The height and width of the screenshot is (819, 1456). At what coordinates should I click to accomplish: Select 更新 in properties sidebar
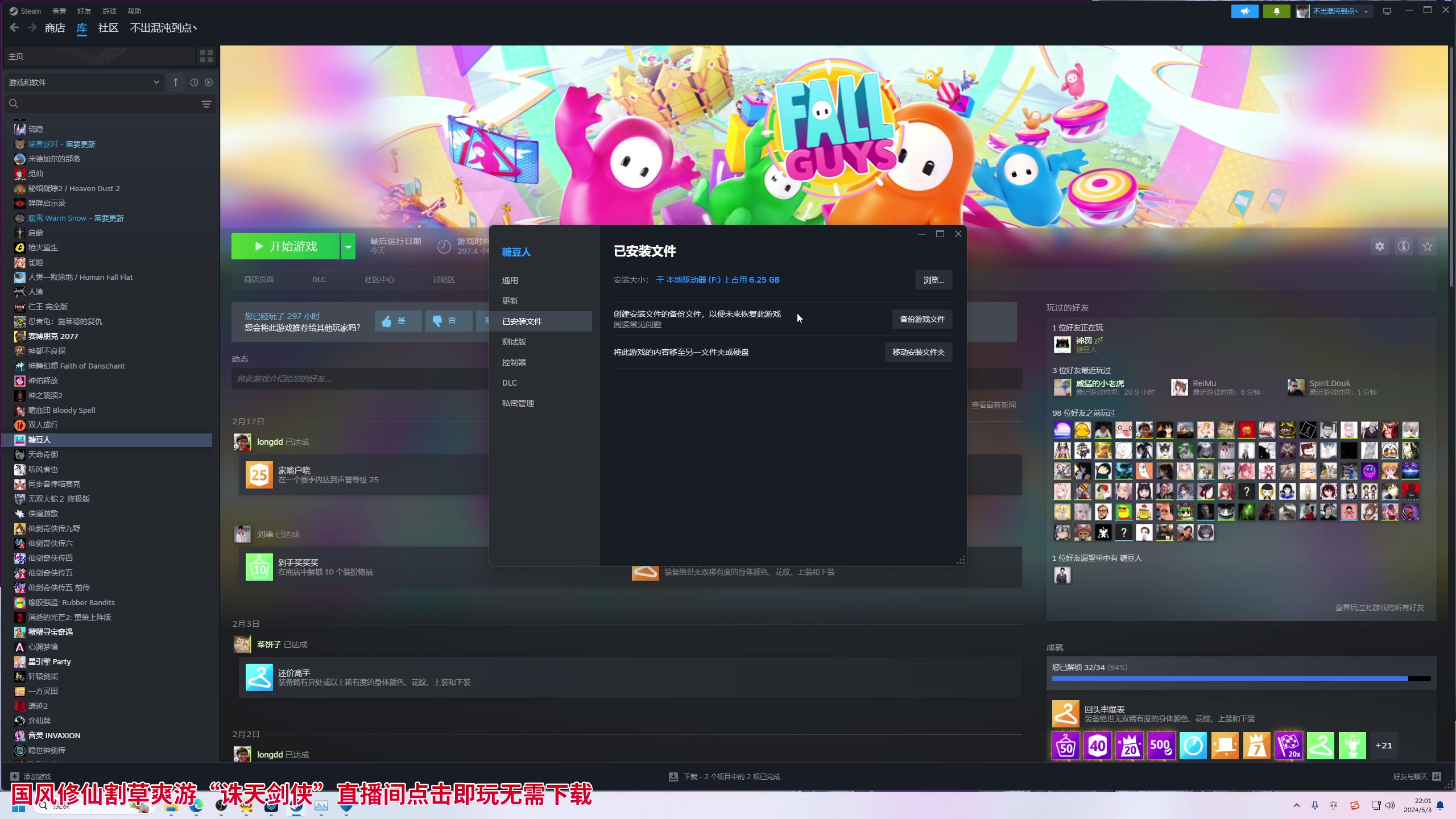tap(510, 301)
